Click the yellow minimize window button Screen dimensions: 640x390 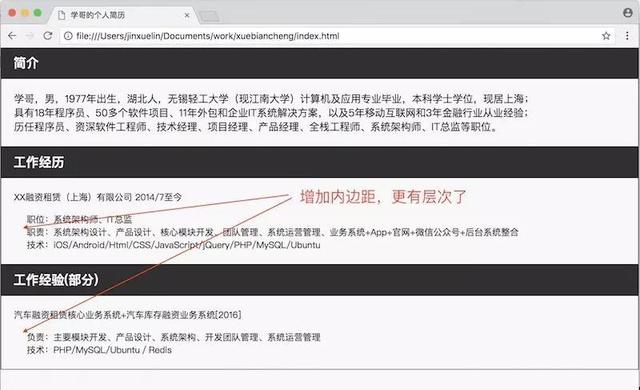tap(25, 13)
